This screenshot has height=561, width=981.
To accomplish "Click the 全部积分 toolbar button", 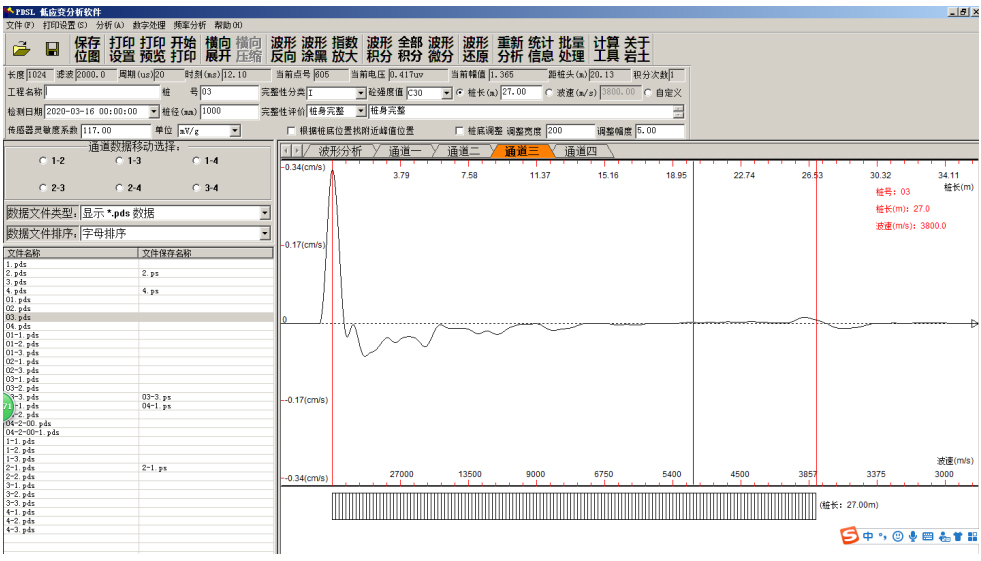I will 410,49.
